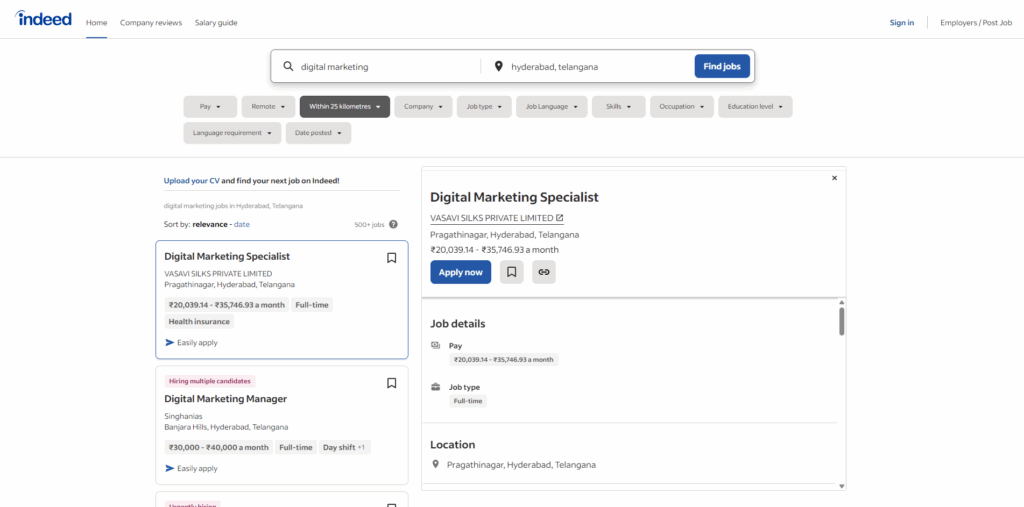Viewport: 1024px width, 507px height.
Task: Click the 500+ jobs count
Action: 369,225
